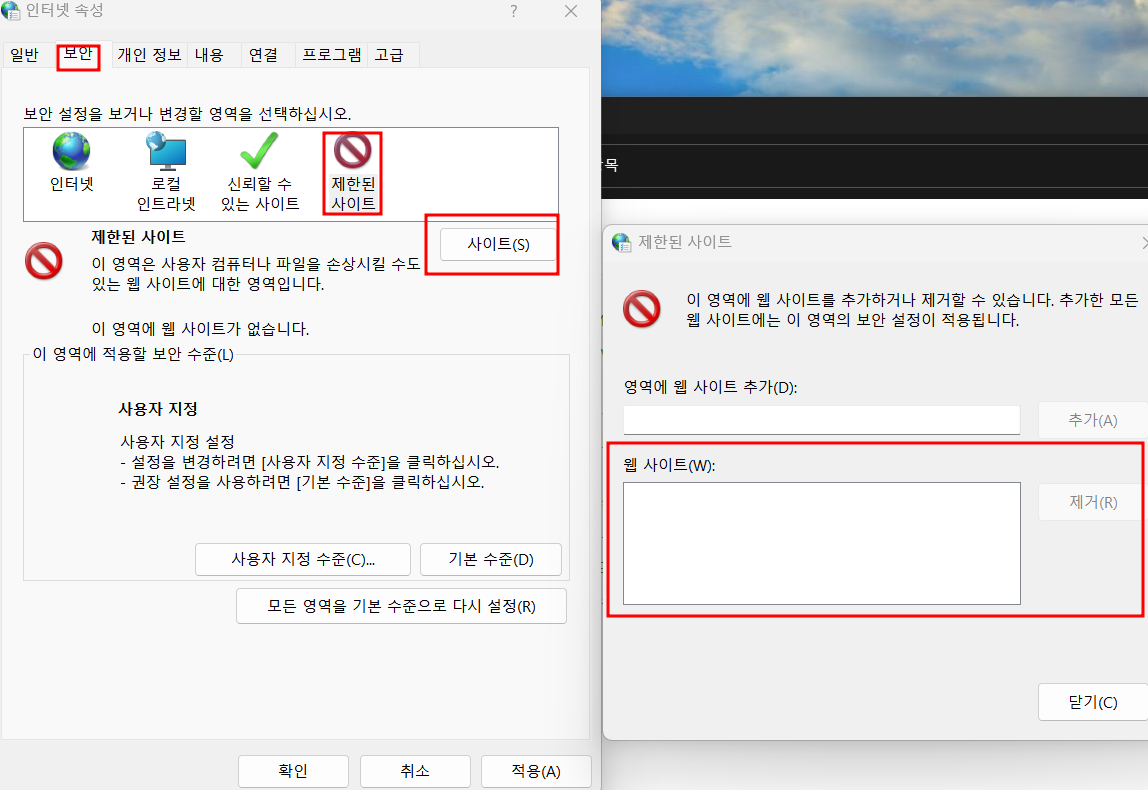Viewport: 1148px width, 790px height.
Task: Click the globe icon in 인터넷 속성 title bar
Action: pyautogui.click(x=14, y=11)
